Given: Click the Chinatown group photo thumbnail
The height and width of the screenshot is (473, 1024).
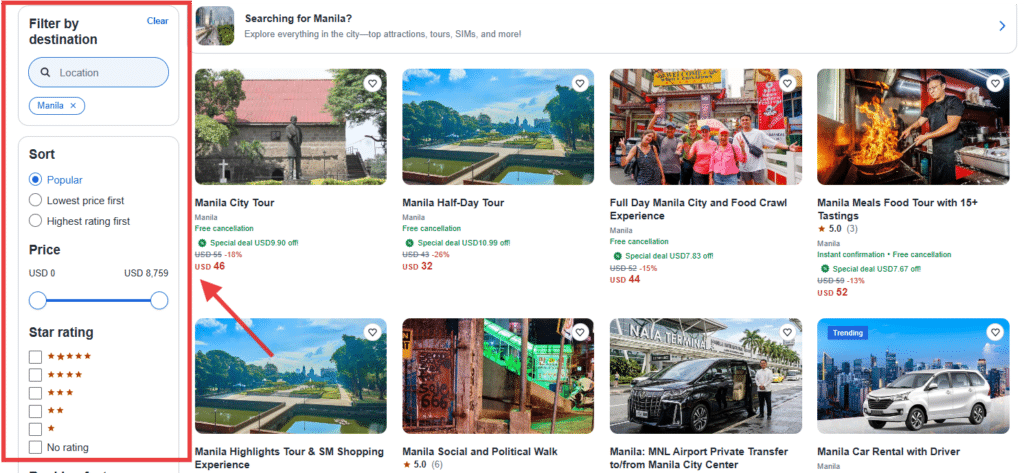Looking at the screenshot, I should tap(706, 127).
